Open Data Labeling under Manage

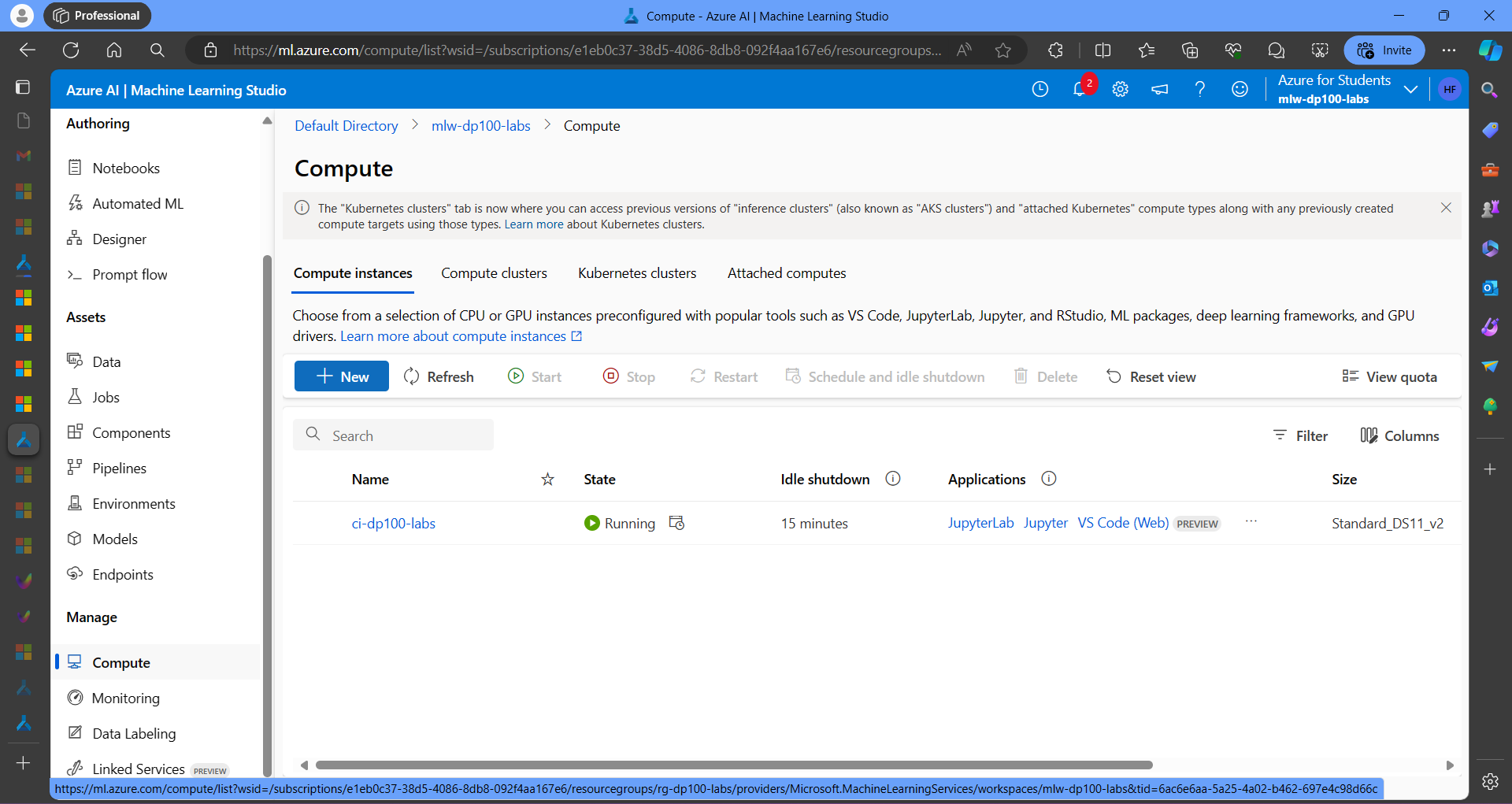(x=121, y=733)
